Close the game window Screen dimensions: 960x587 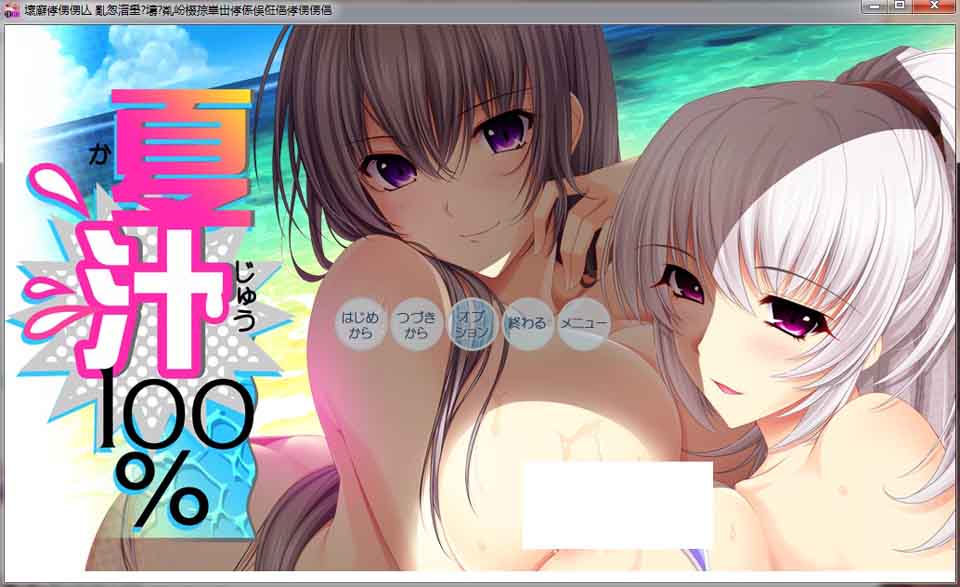(934, 6)
